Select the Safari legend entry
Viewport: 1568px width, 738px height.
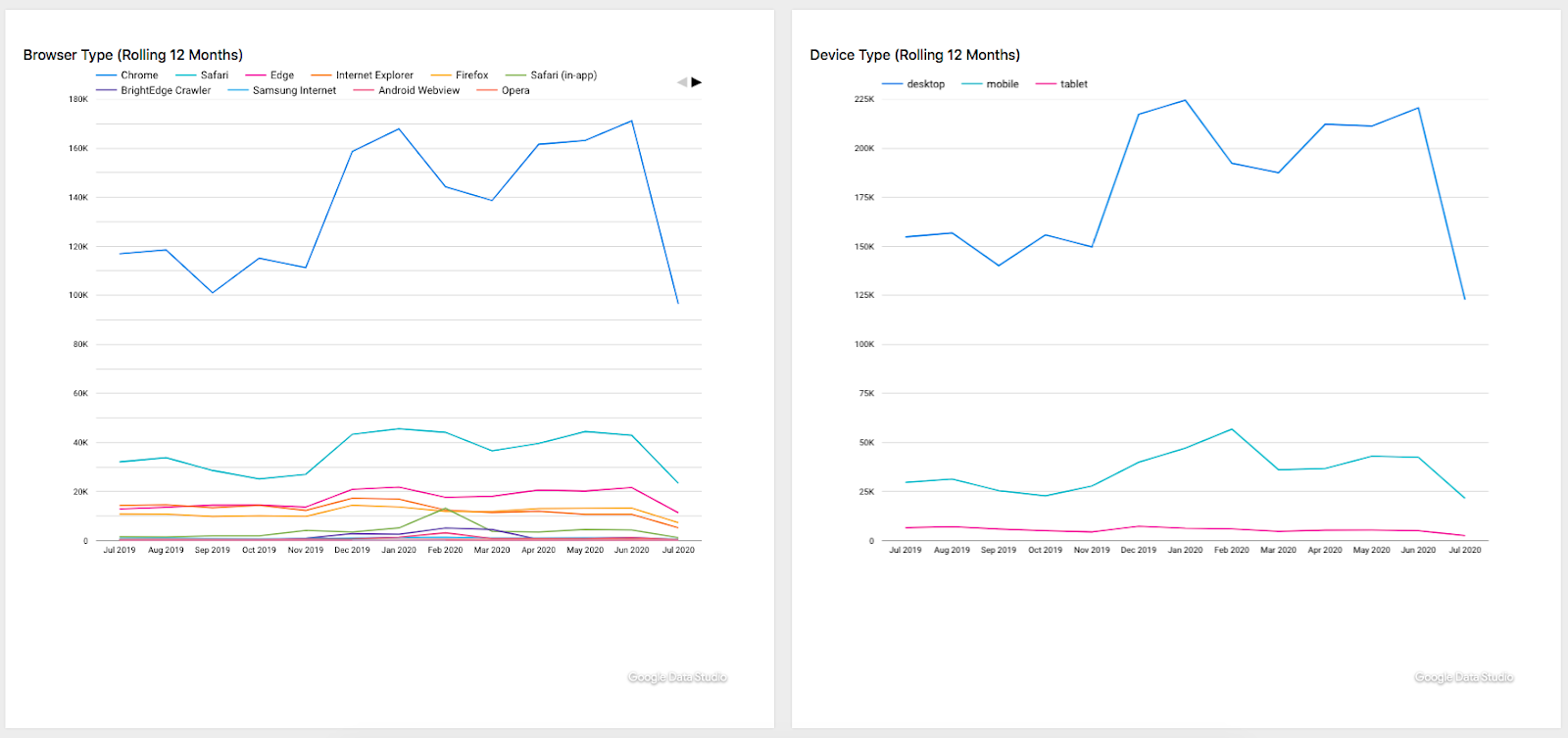click(x=202, y=75)
